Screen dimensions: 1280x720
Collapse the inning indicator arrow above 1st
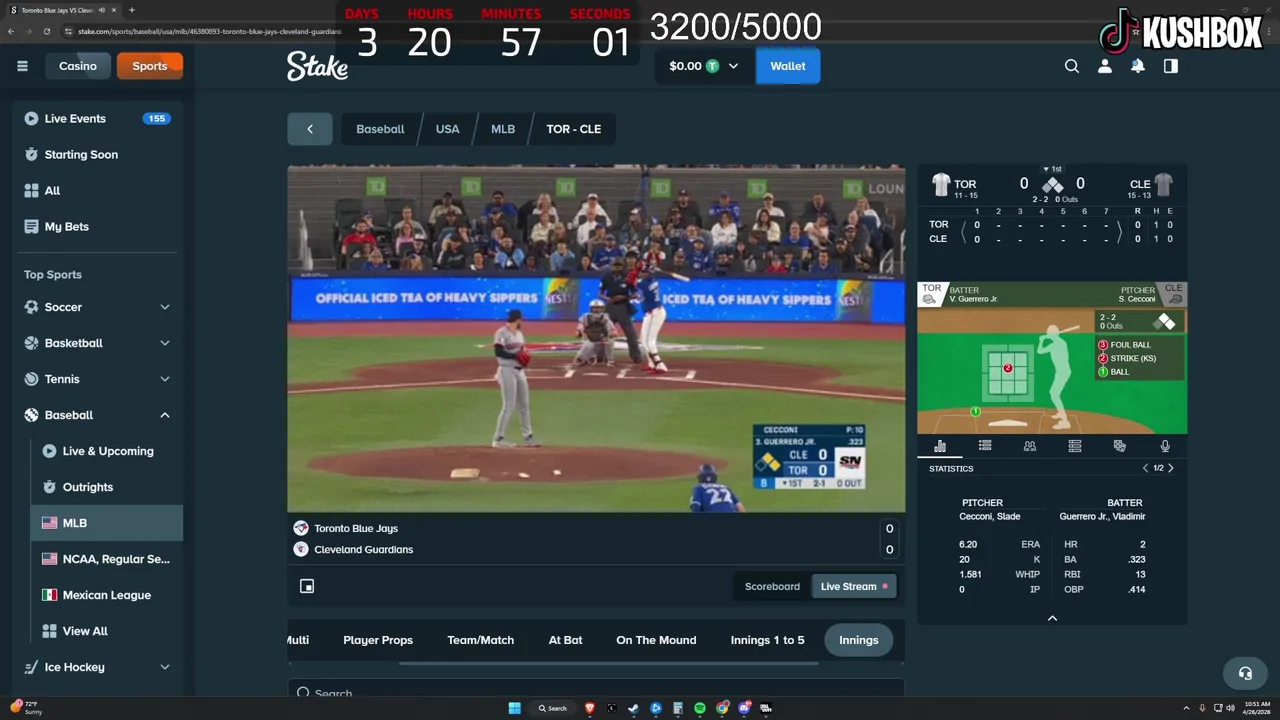pyautogui.click(x=1046, y=169)
